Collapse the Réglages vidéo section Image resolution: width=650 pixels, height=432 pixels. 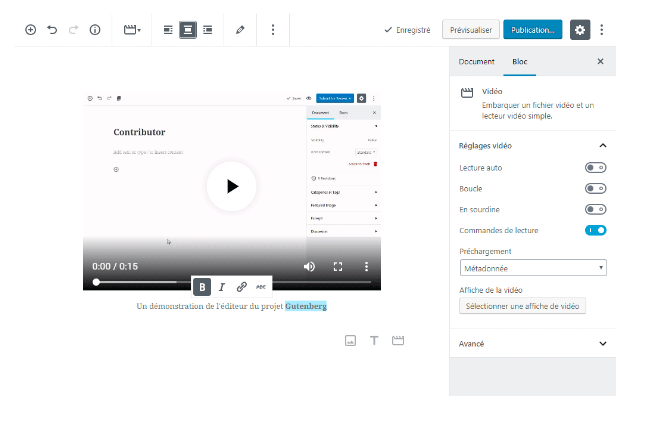click(x=602, y=145)
